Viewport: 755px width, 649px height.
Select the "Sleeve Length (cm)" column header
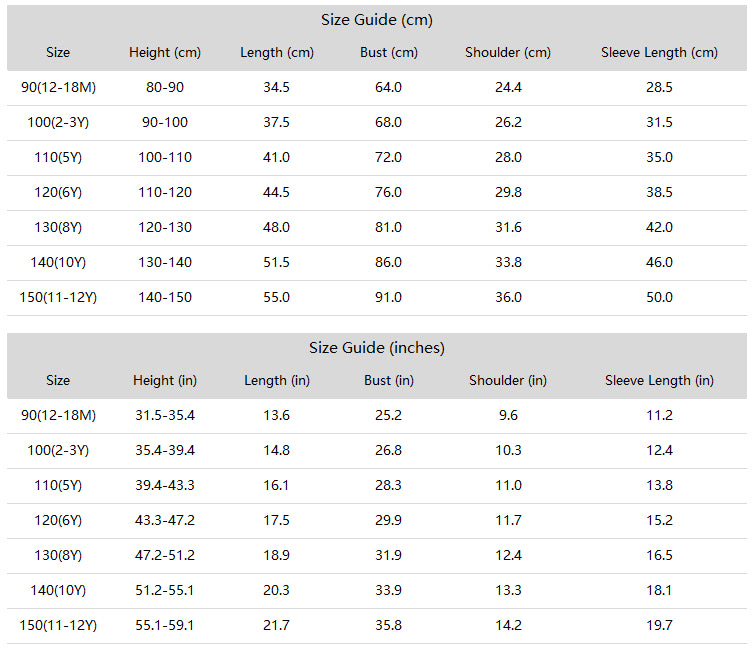tap(659, 53)
